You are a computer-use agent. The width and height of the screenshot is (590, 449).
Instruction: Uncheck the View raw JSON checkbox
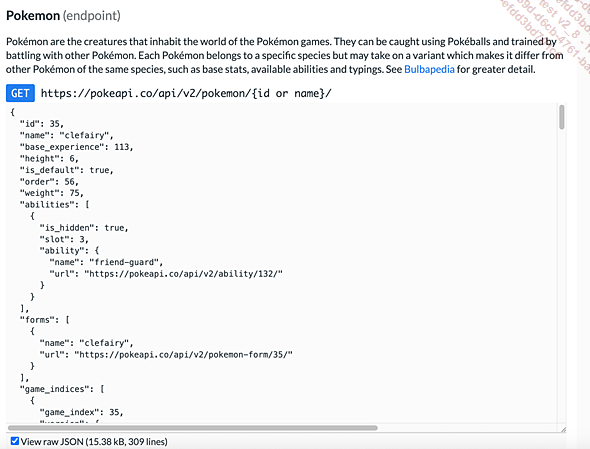coord(15,441)
